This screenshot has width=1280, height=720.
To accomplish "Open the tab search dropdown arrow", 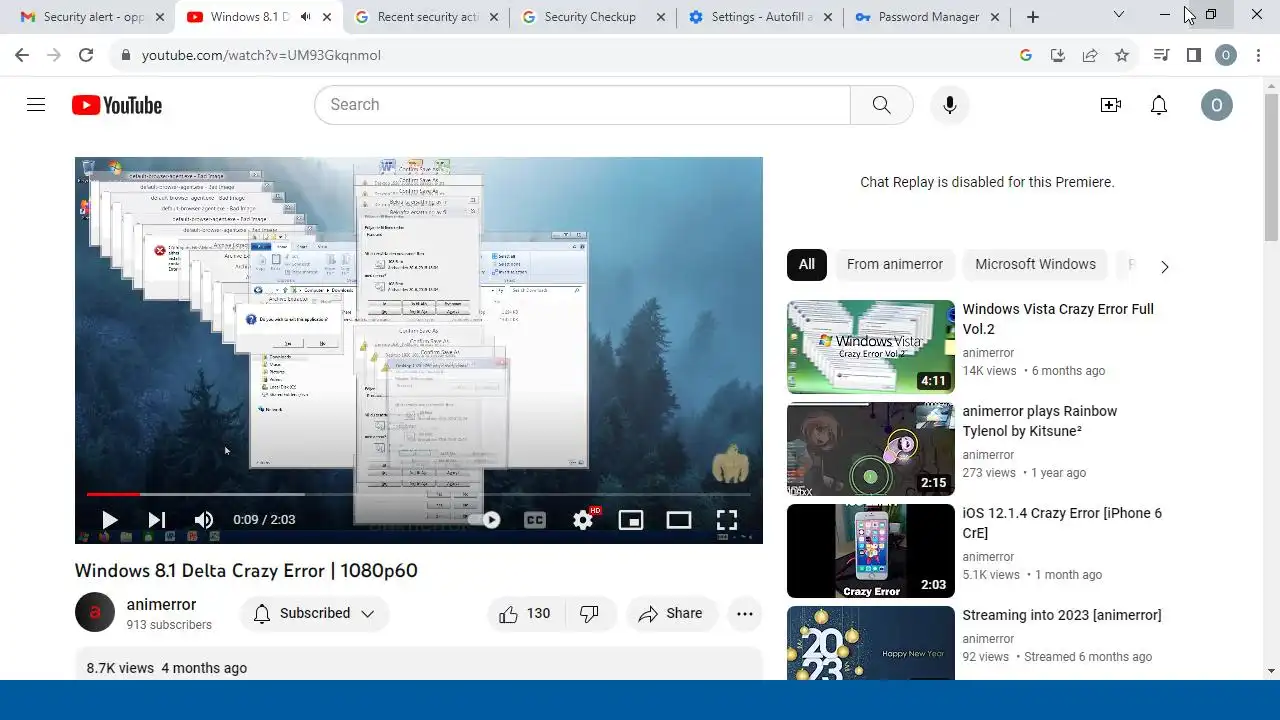I will click(1119, 15).
